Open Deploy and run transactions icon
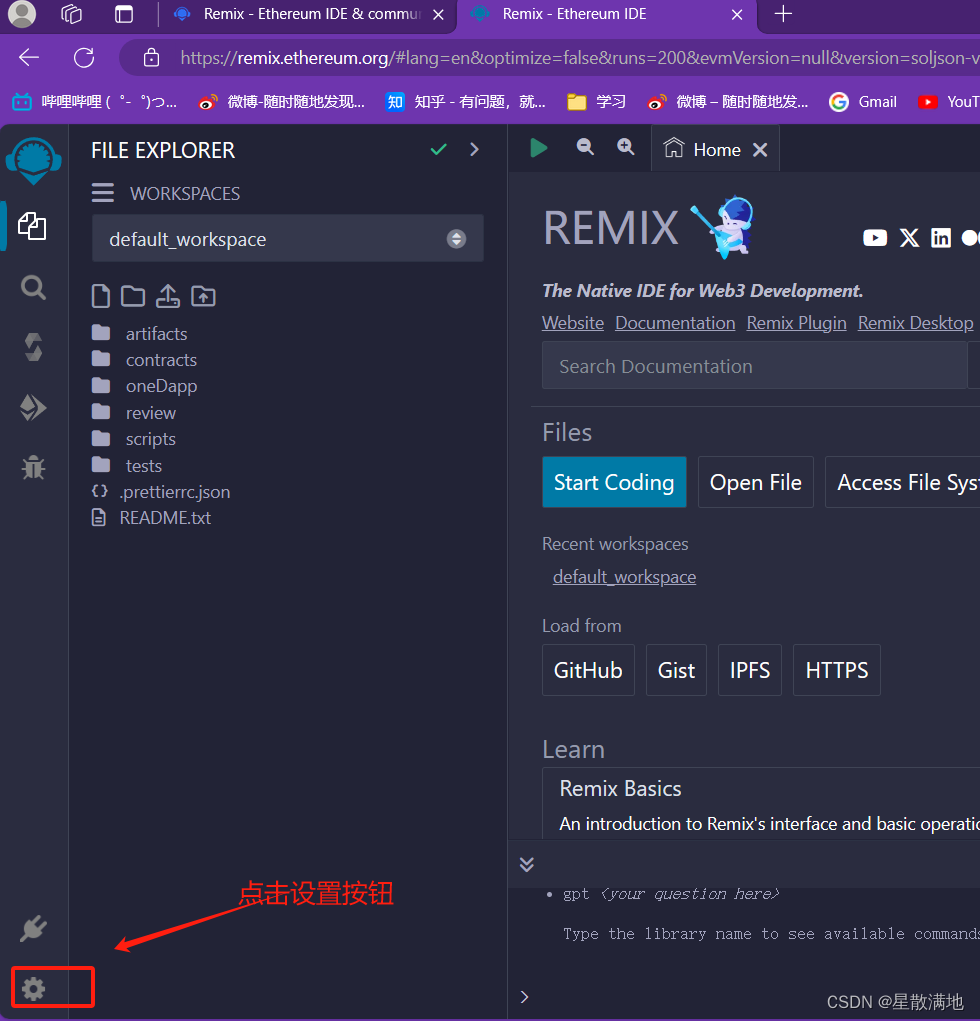This screenshot has height=1021, width=980. point(33,408)
